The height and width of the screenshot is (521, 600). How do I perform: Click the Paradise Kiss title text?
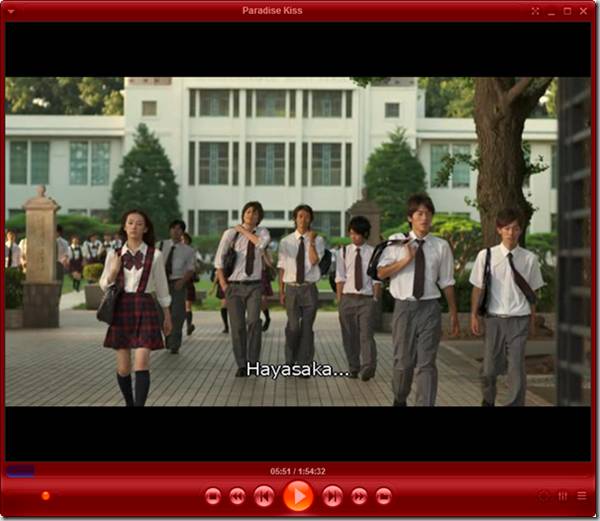(272, 11)
